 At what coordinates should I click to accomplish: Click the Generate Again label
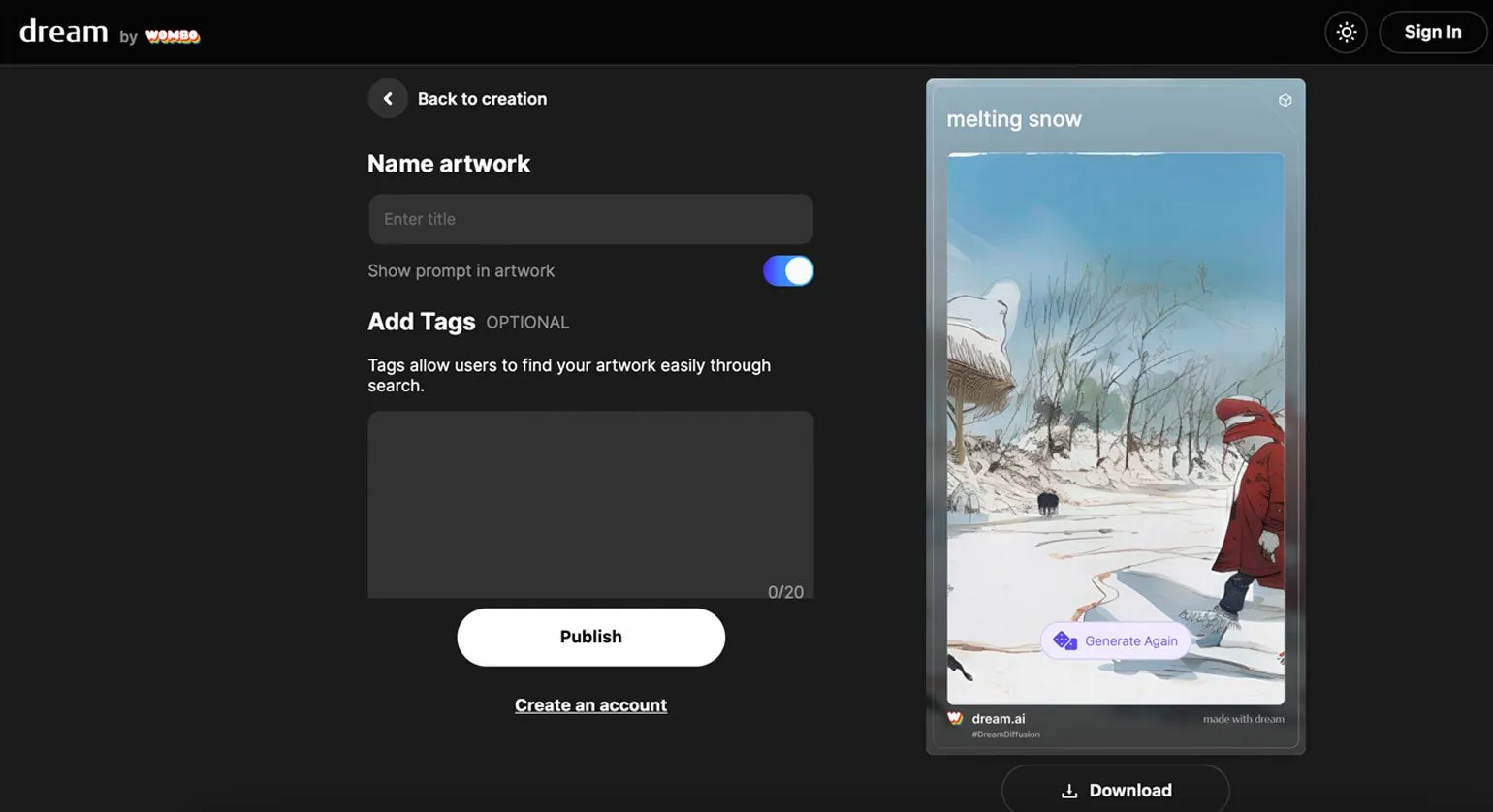(x=1130, y=641)
